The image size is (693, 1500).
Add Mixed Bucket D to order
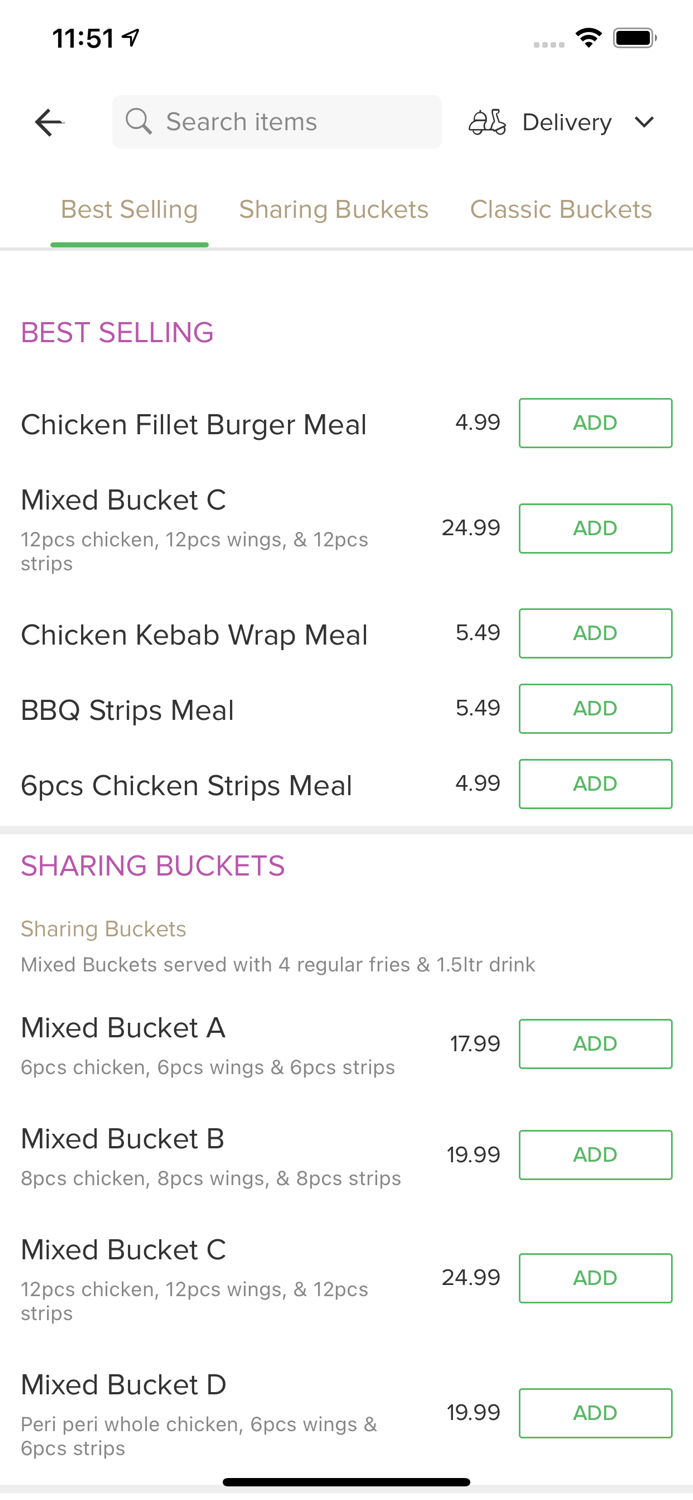(595, 1413)
